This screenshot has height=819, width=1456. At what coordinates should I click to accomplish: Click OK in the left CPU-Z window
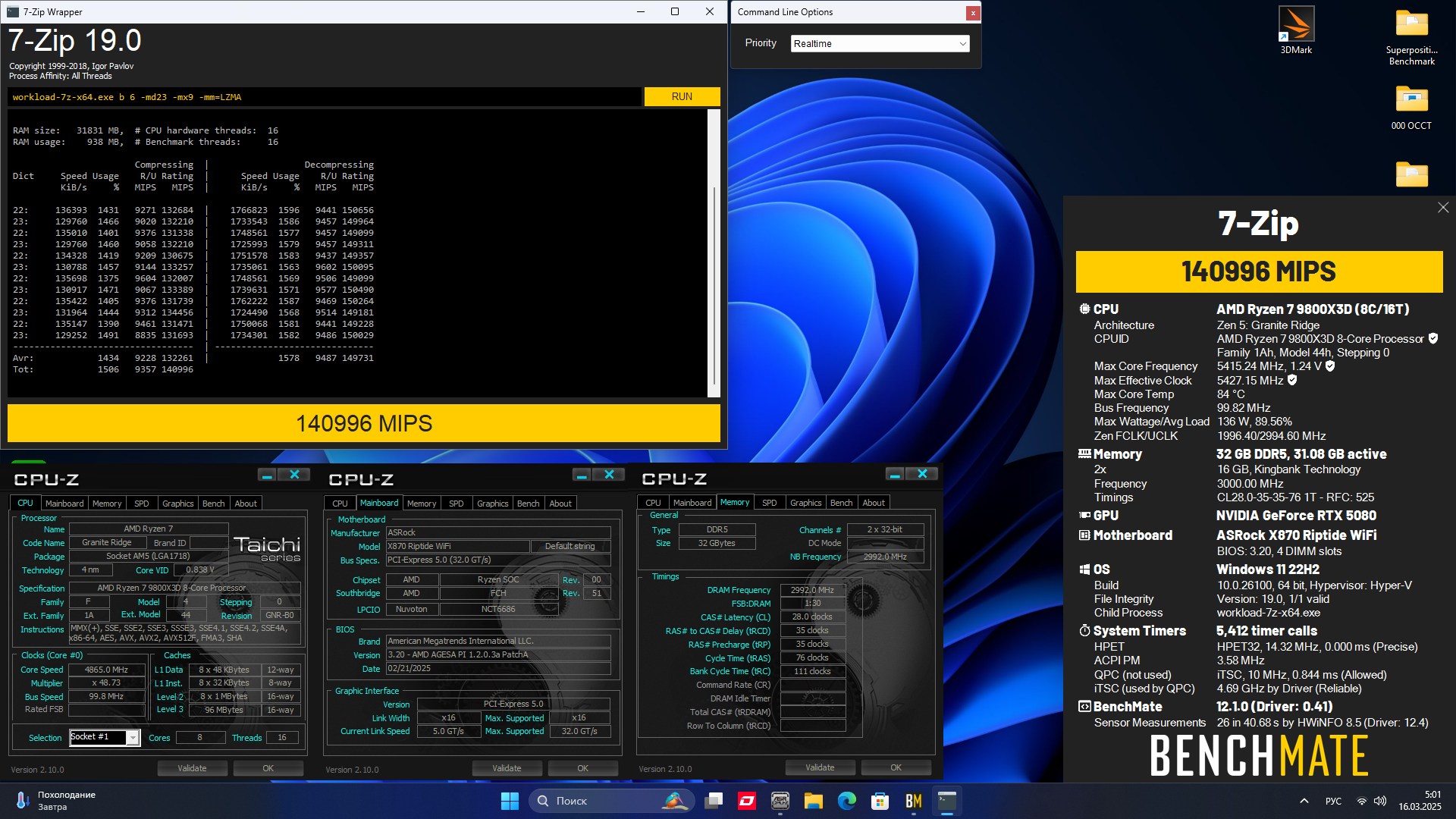pyautogui.click(x=268, y=768)
